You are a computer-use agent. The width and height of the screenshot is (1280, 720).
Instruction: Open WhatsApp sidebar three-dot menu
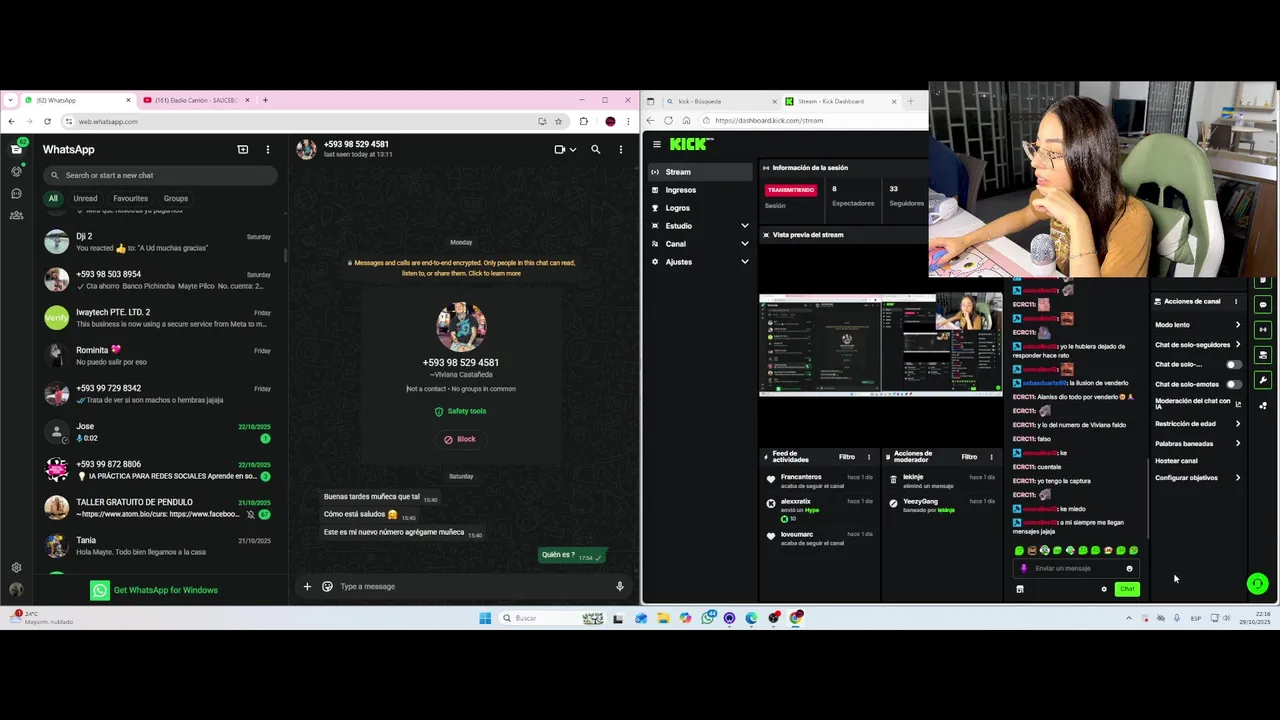click(267, 149)
